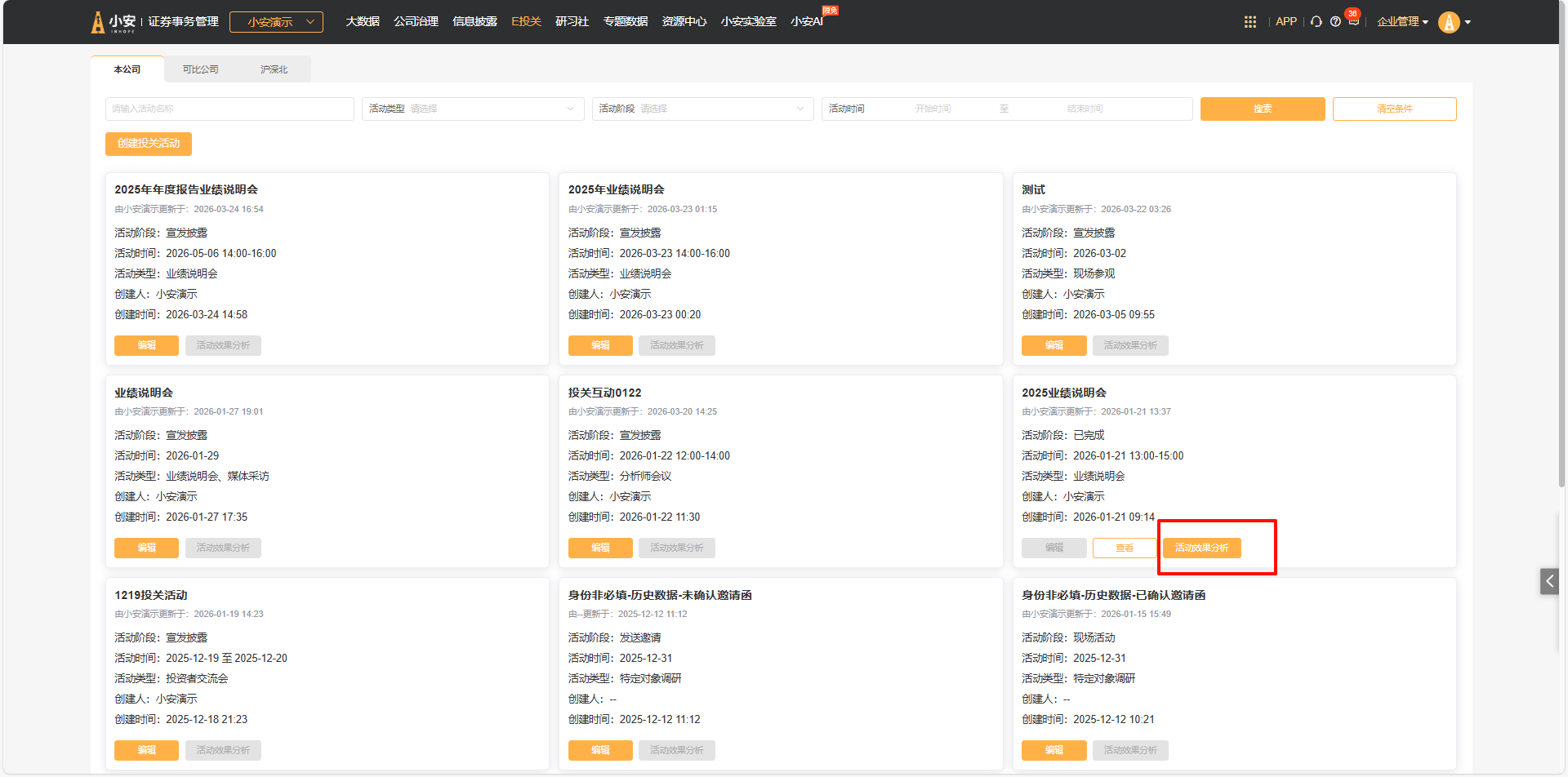Open 活动效果分析 for 2025业绩说明会

pyautogui.click(x=1201, y=548)
